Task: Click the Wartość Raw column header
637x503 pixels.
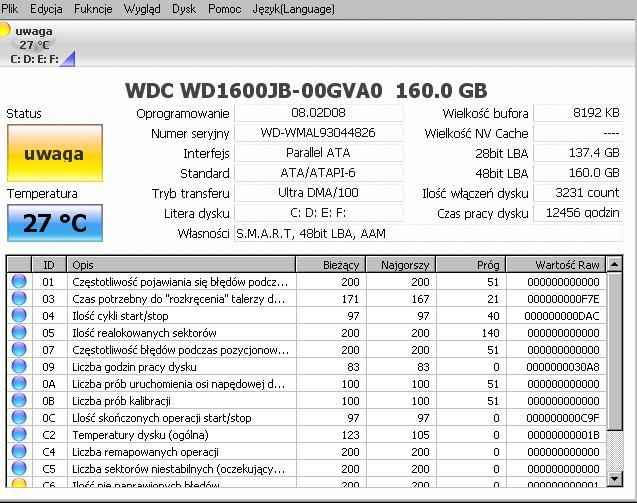Action: pyautogui.click(x=556, y=265)
